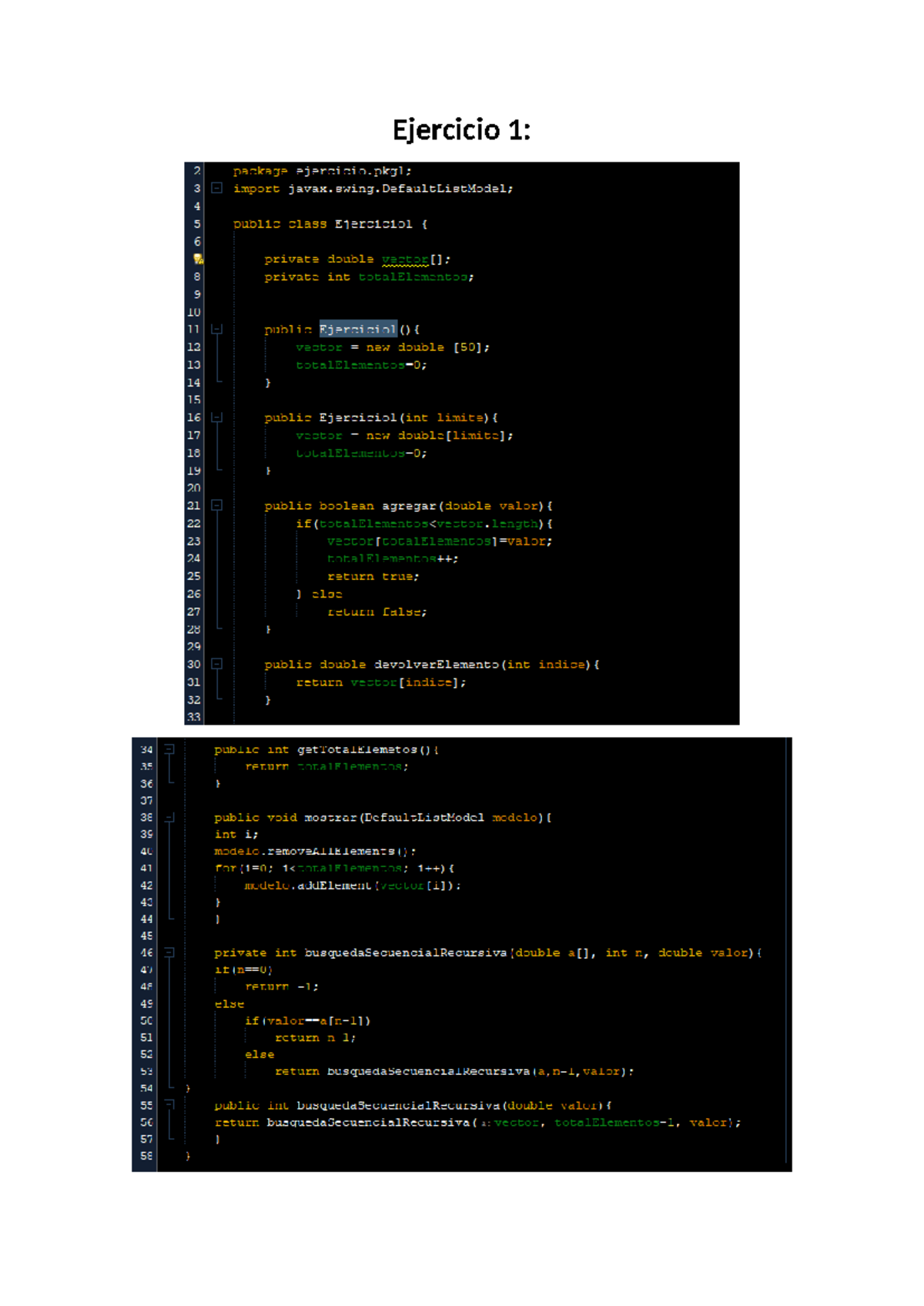Click line number 58 in the gutter
The height and width of the screenshot is (1306, 924).
point(146,1156)
